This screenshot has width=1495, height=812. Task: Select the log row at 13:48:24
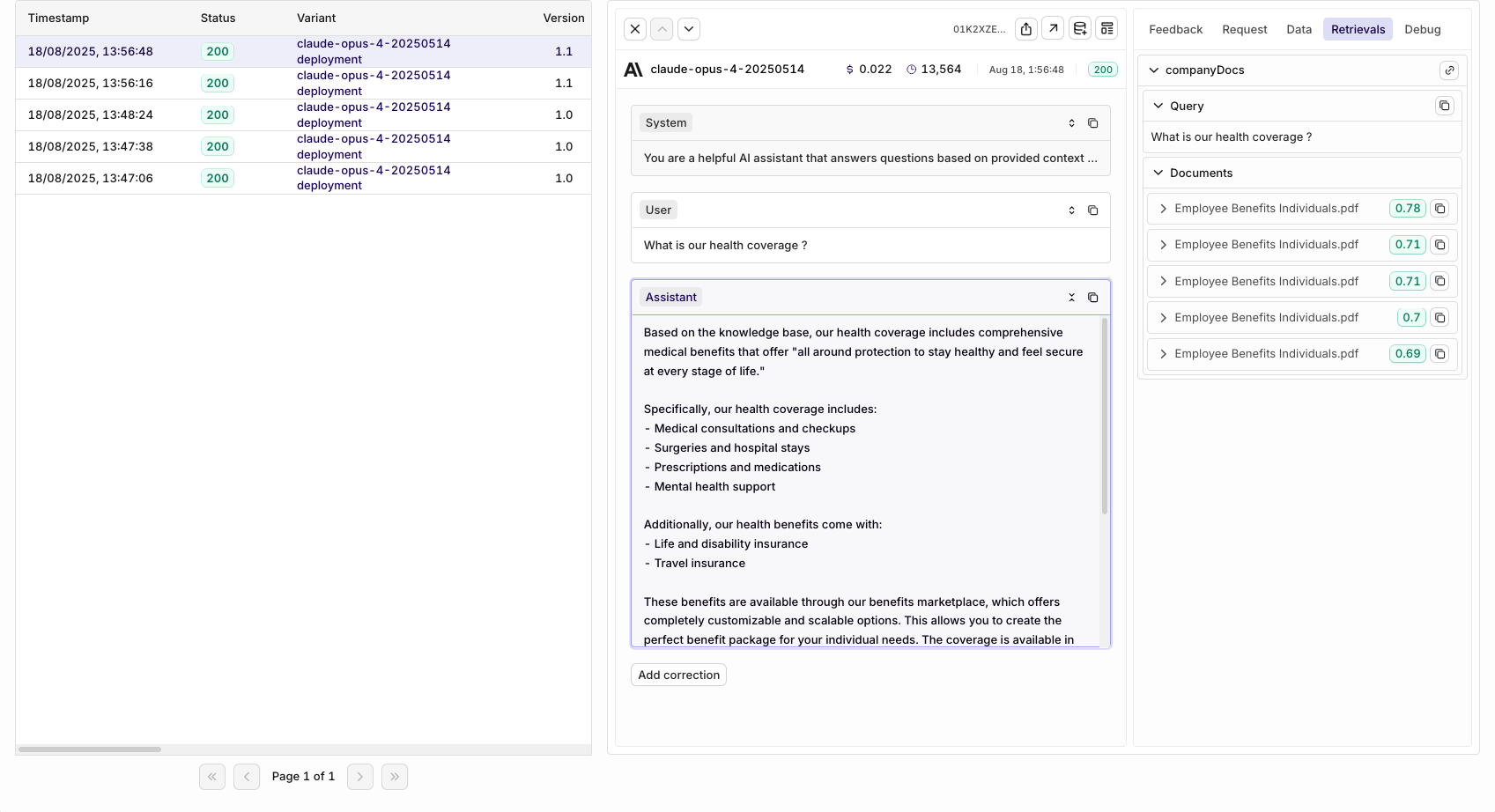tap(303, 115)
